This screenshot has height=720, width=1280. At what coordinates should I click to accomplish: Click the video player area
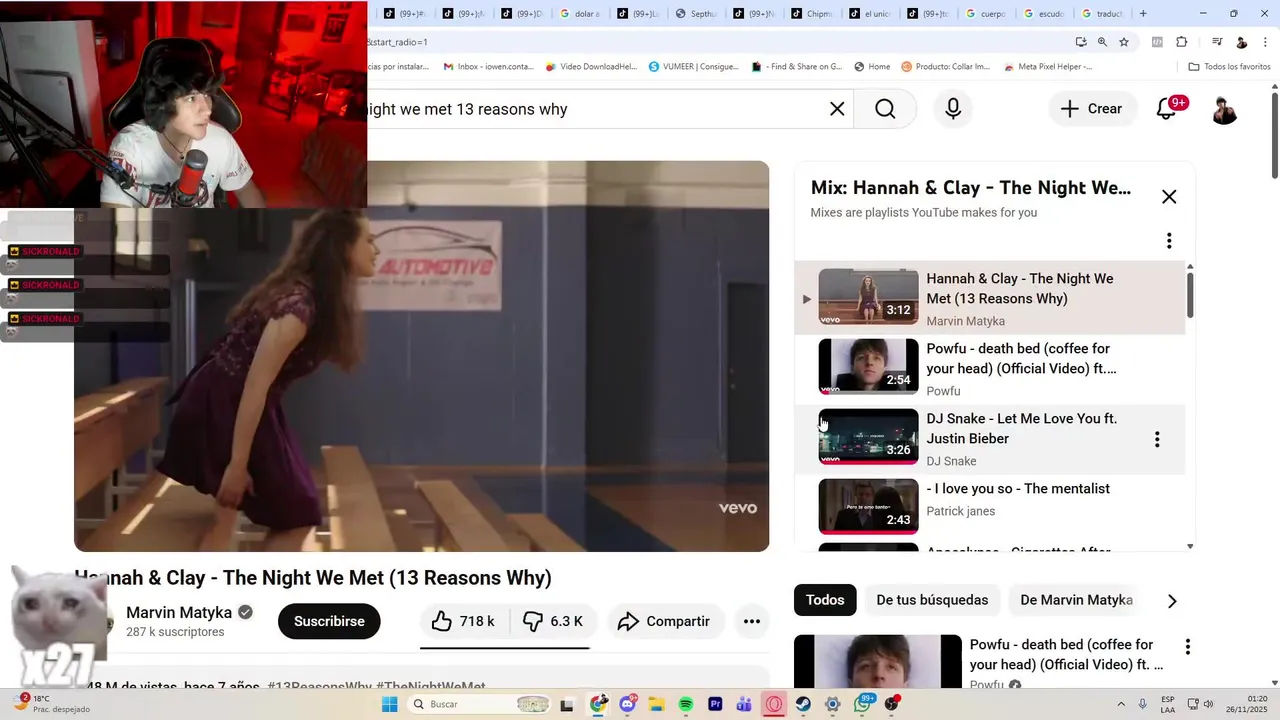click(x=421, y=356)
